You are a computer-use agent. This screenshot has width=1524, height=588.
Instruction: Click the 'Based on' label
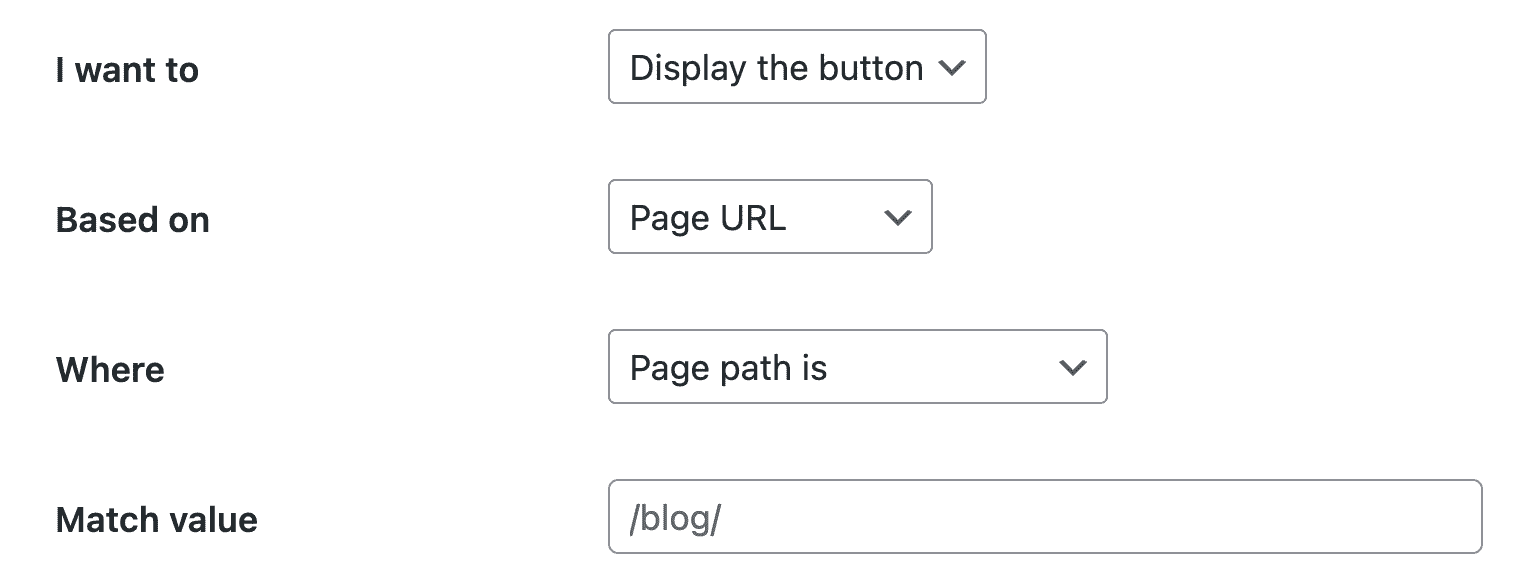pos(133,220)
